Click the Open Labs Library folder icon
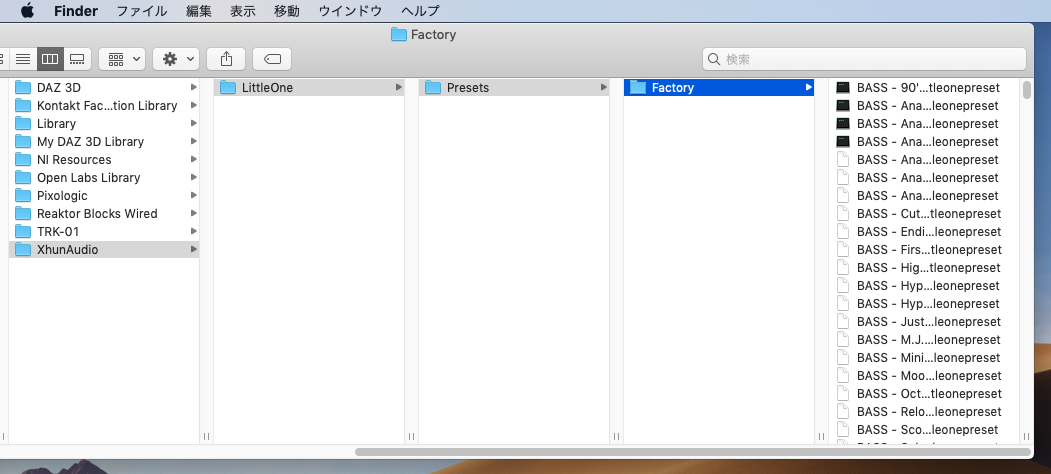This screenshot has height=474, width=1051. [23, 178]
